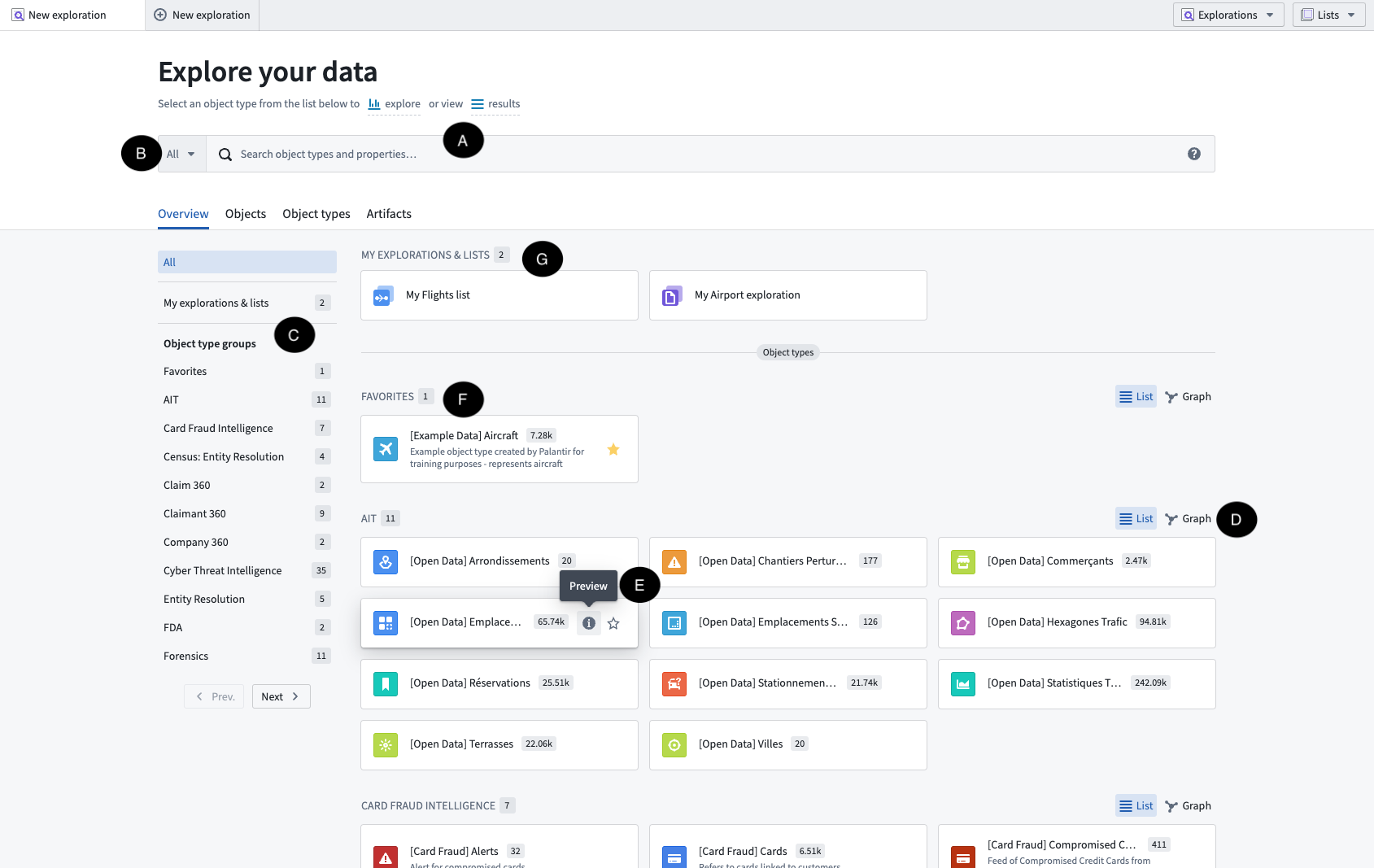Select Card Fraud Intelligence group in sidebar
Viewport: 1374px width, 868px height.
[246, 428]
